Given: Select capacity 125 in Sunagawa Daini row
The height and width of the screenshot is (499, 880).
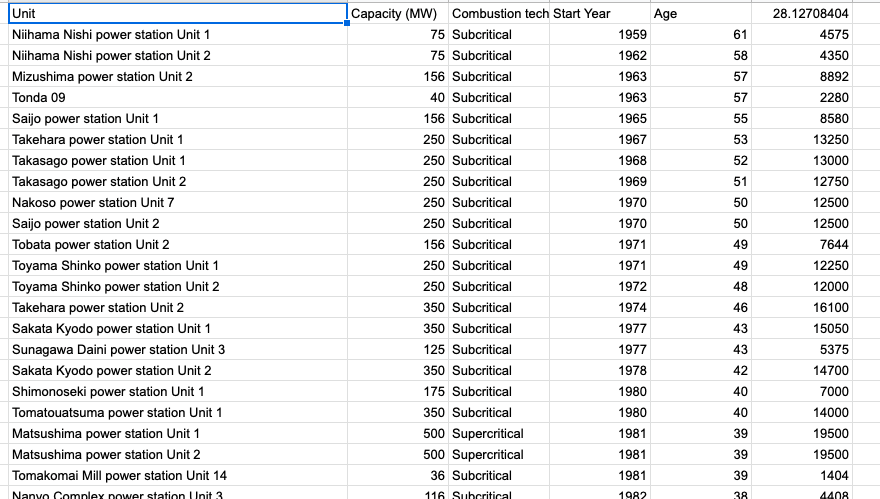Looking at the screenshot, I should coord(398,350).
